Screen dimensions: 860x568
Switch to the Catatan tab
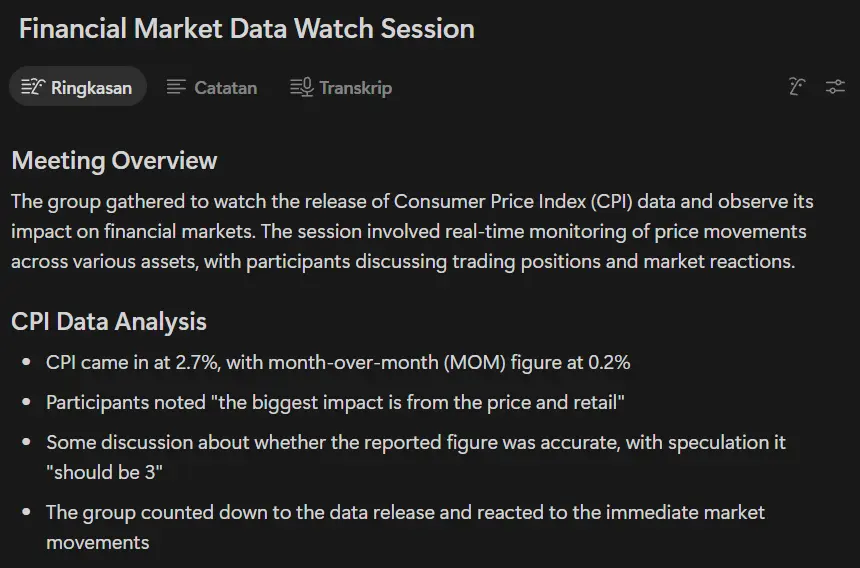pos(212,87)
